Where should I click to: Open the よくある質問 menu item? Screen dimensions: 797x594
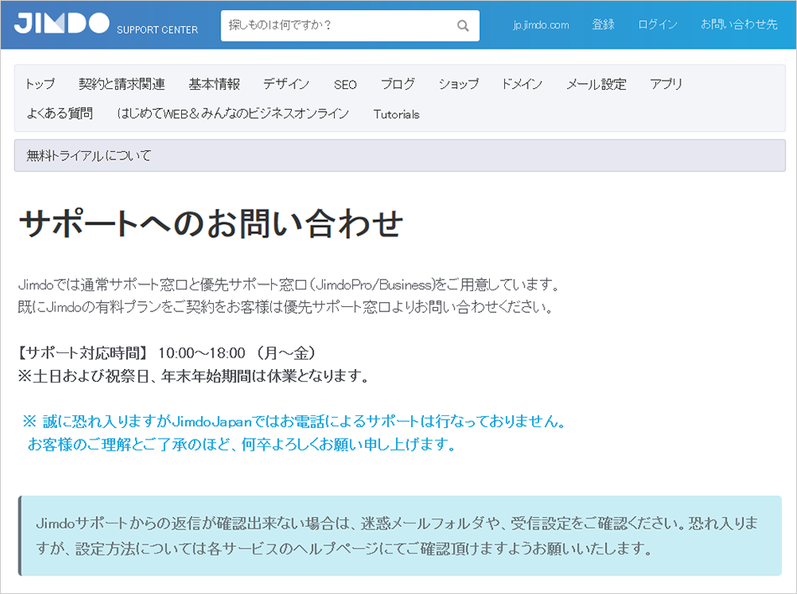point(59,113)
